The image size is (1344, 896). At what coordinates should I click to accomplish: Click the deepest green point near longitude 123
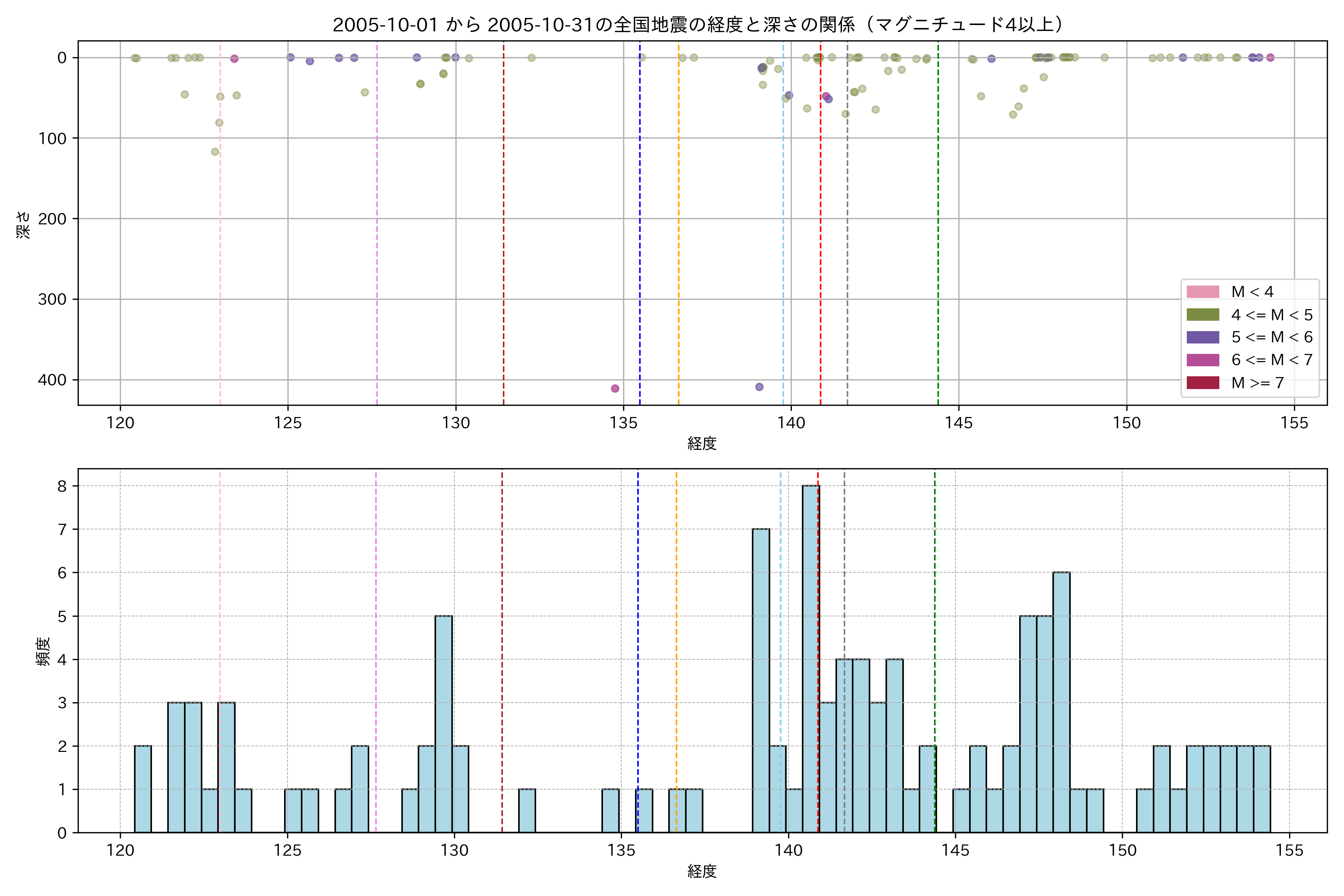215,152
